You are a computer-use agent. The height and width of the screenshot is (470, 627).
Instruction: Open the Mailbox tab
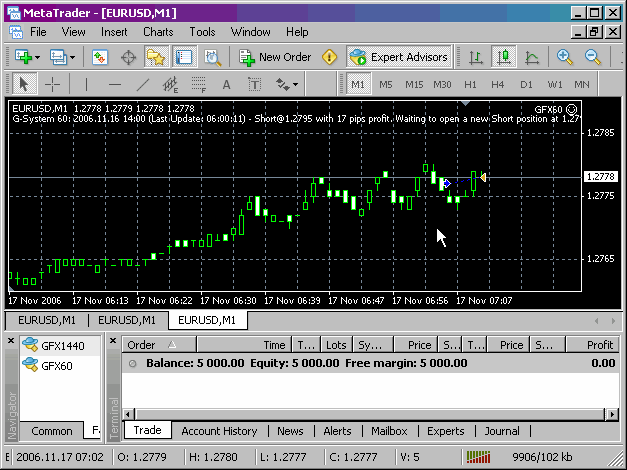point(389,431)
